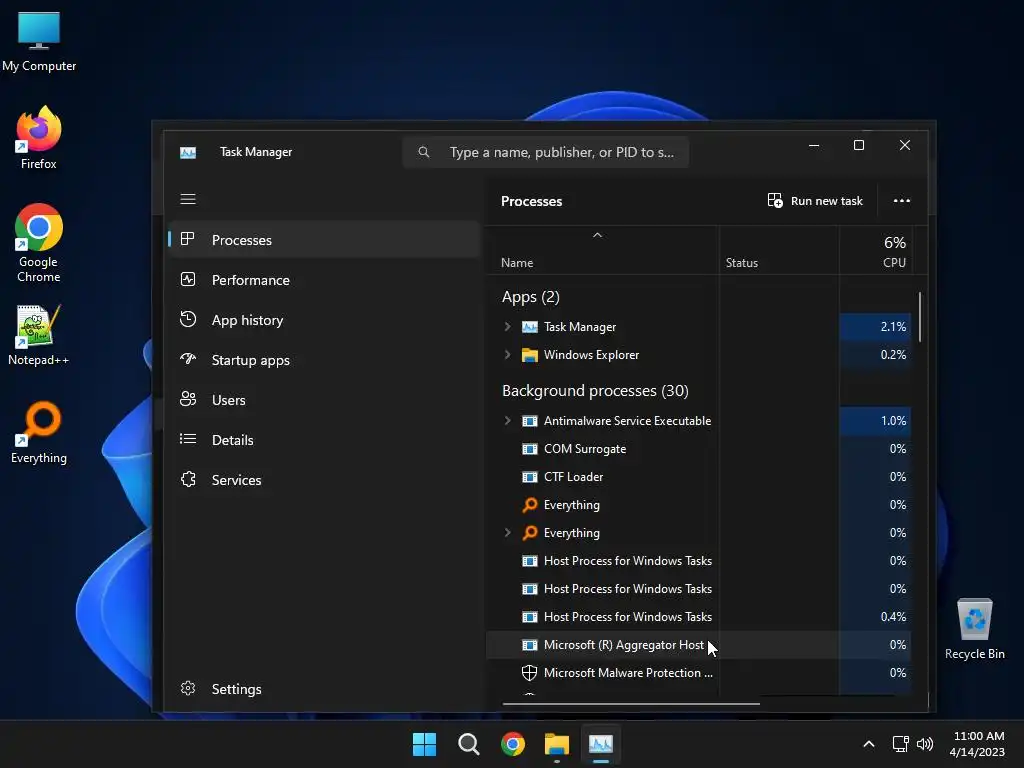Open the volume tray icon

point(925,744)
